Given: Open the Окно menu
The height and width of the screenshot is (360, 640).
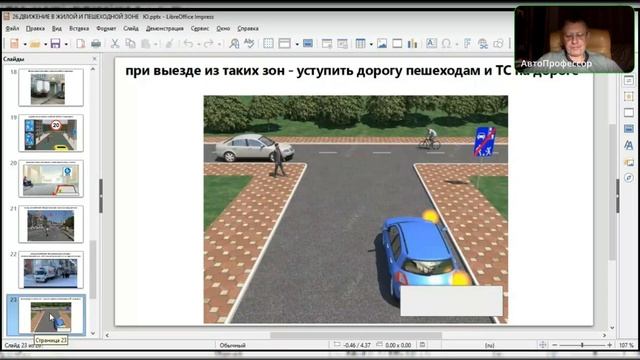Looking at the screenshot, I should pyautogui.click(x=223, y=29).
